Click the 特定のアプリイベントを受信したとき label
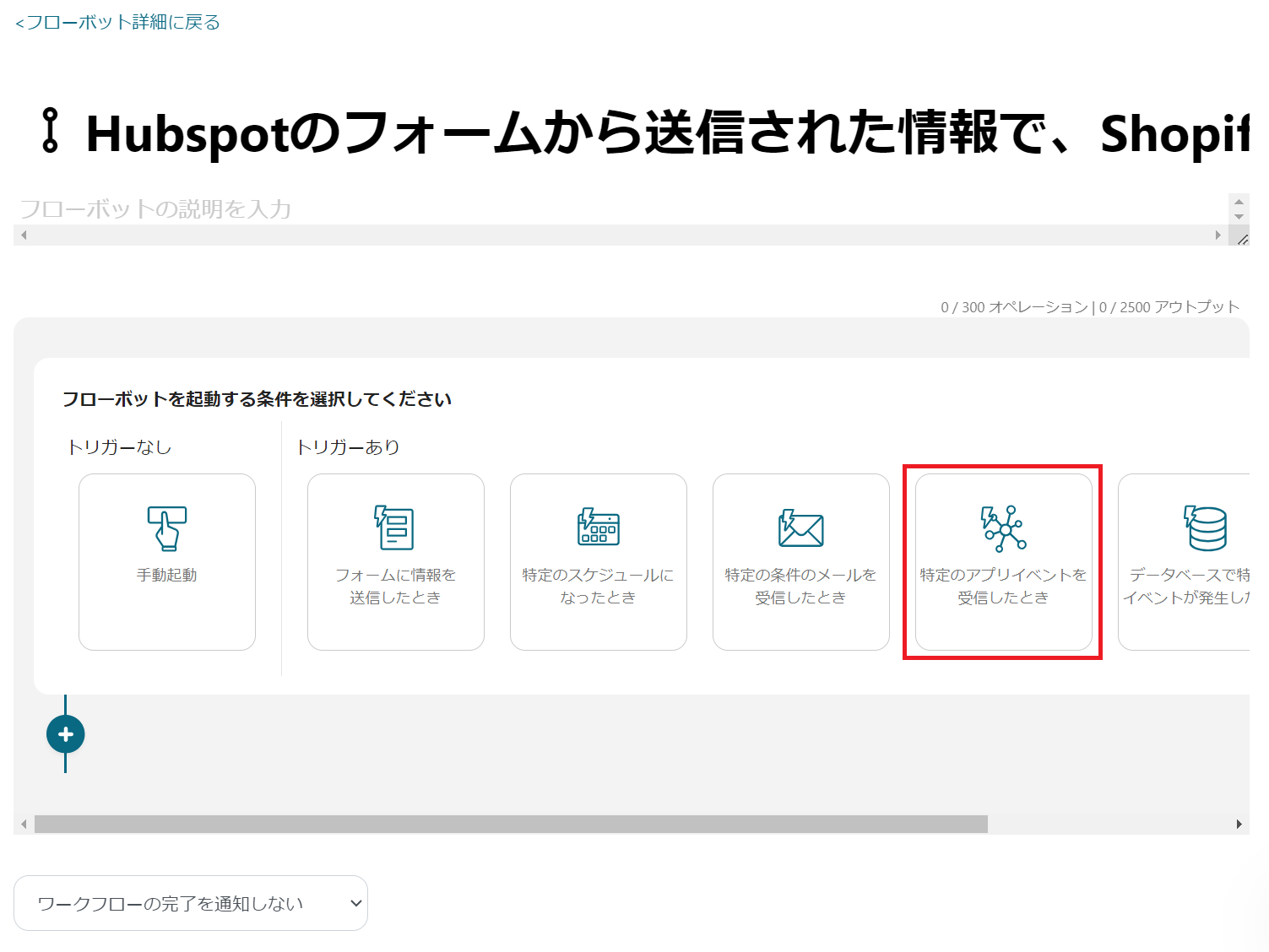Viewport: 1269px width, 952px height. pos(1003,586)
